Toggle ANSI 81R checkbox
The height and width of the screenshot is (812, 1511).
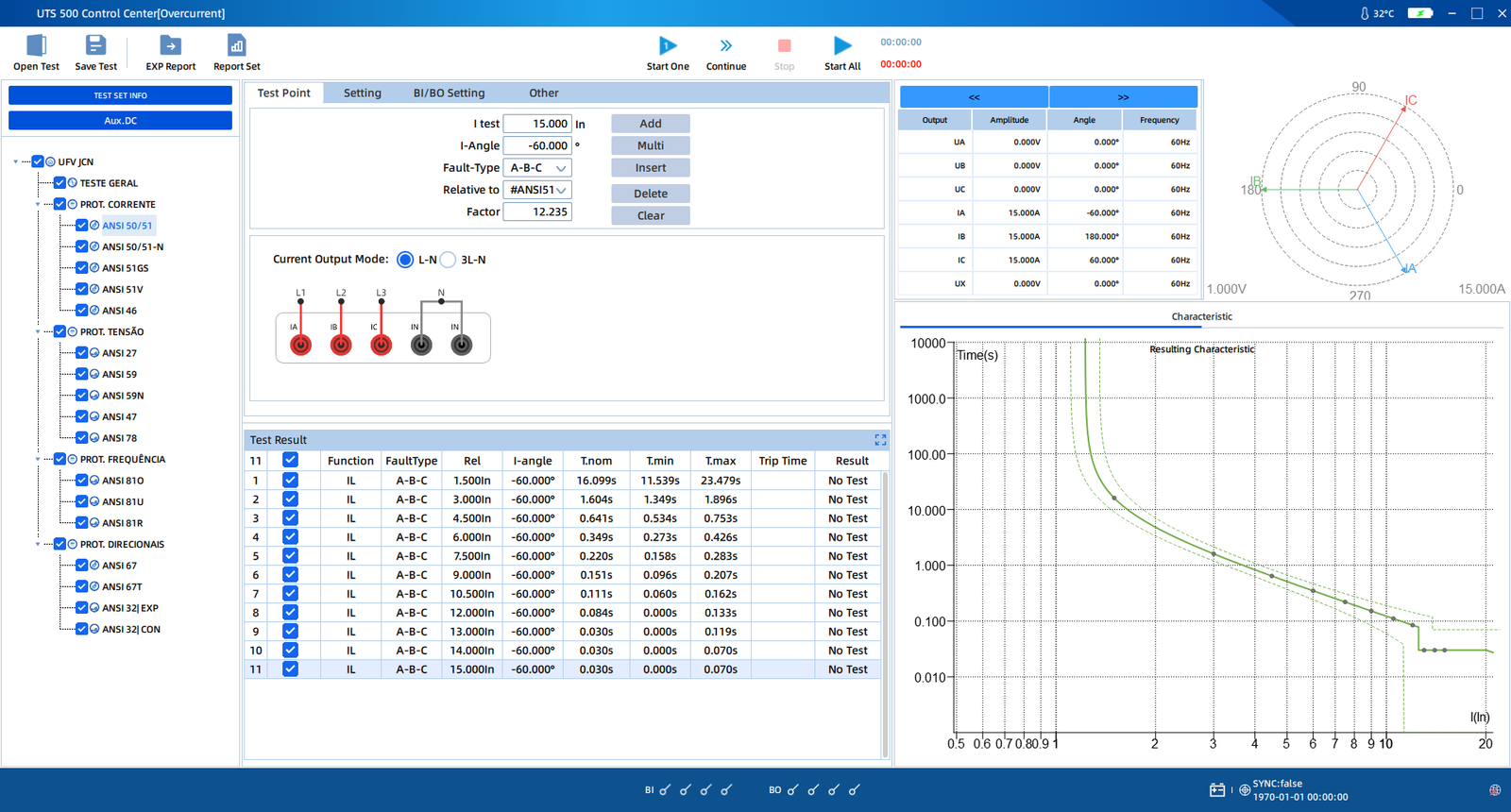82,523
